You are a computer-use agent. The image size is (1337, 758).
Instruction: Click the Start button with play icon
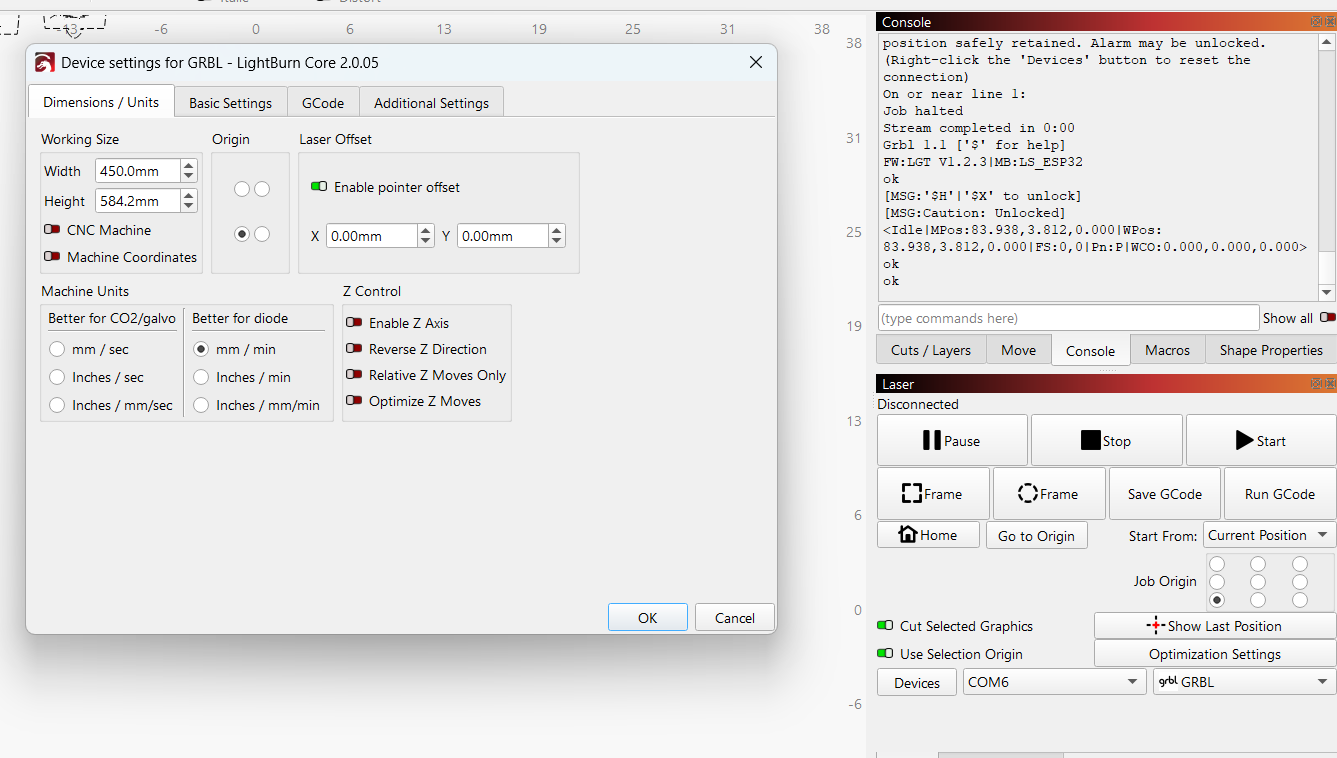click(x=1259, y=441)
